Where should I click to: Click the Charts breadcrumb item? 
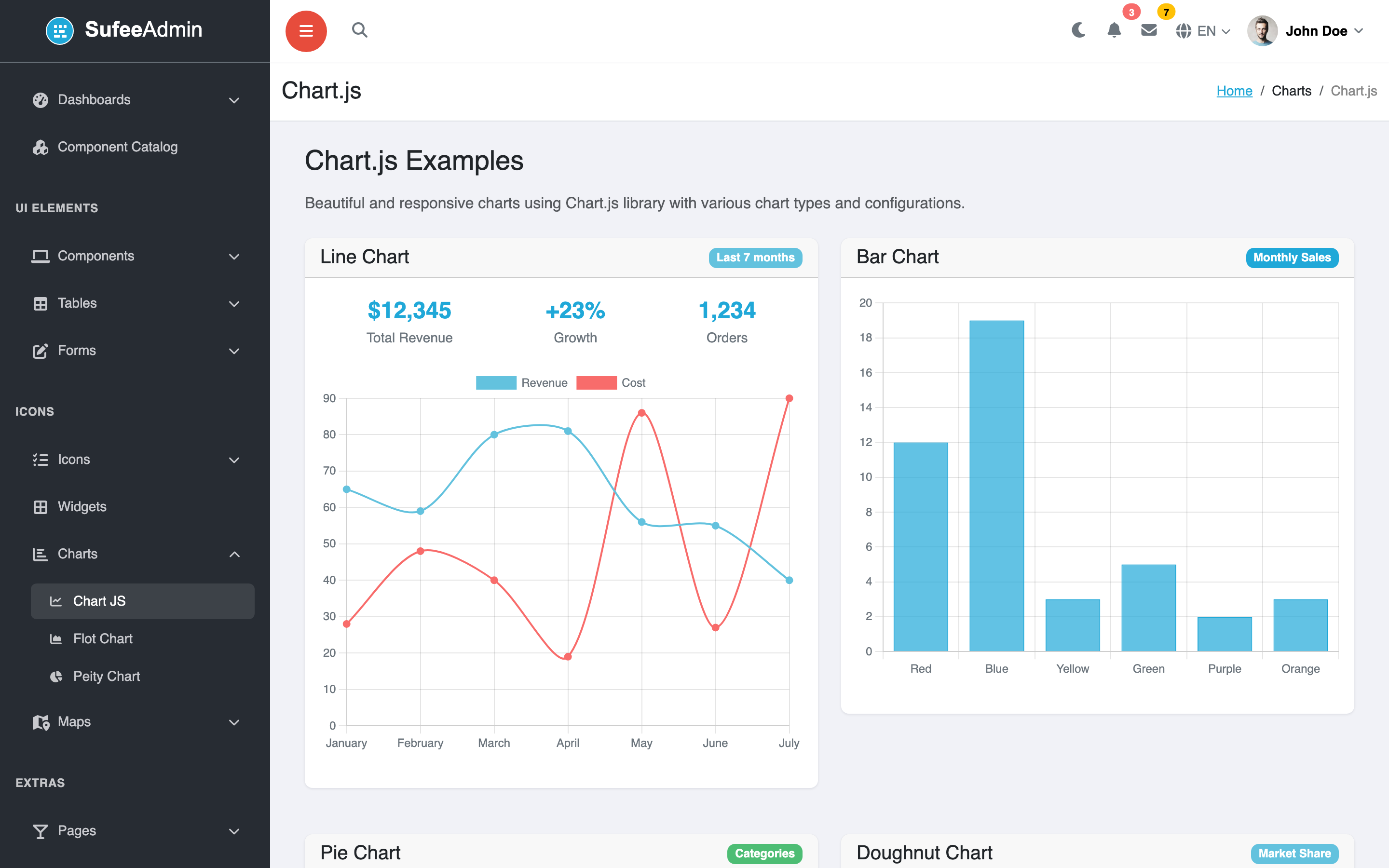pos(1292,91)
